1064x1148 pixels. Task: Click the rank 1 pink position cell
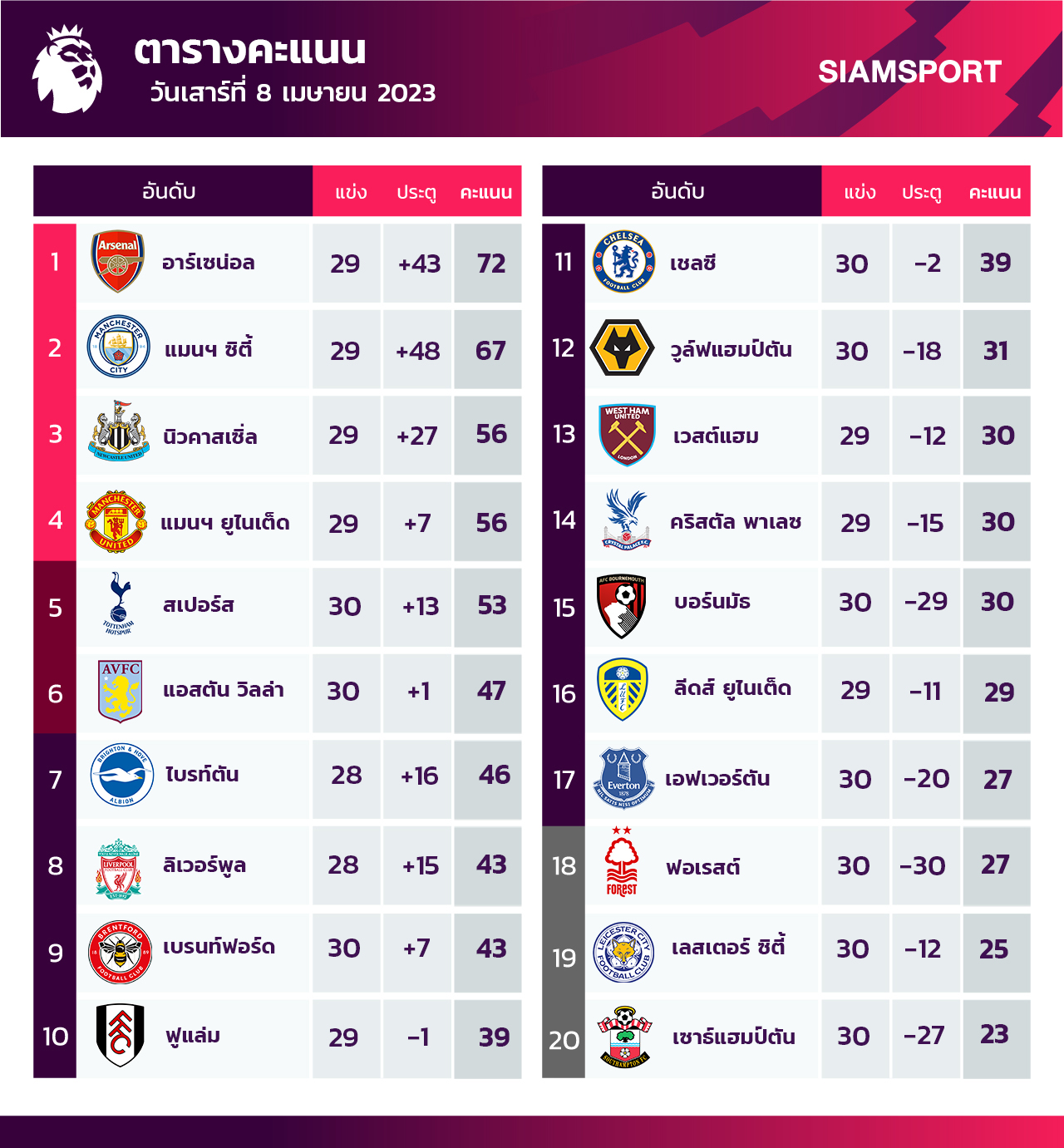tap(55, 263)
